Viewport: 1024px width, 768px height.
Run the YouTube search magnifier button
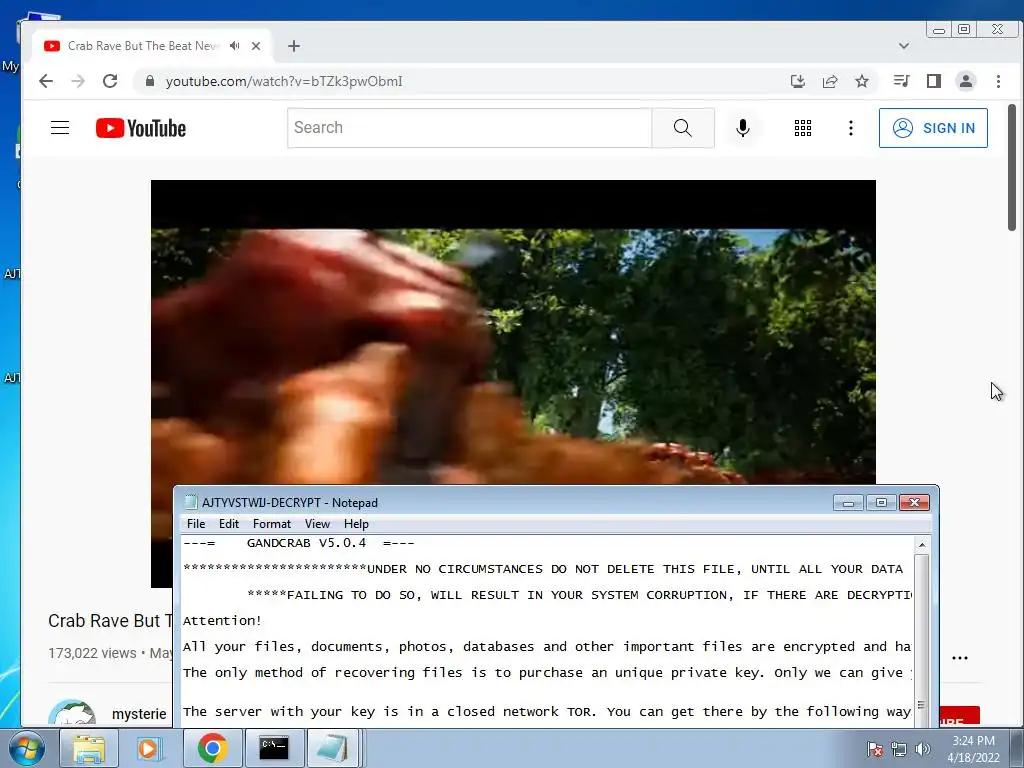point(683,128)
